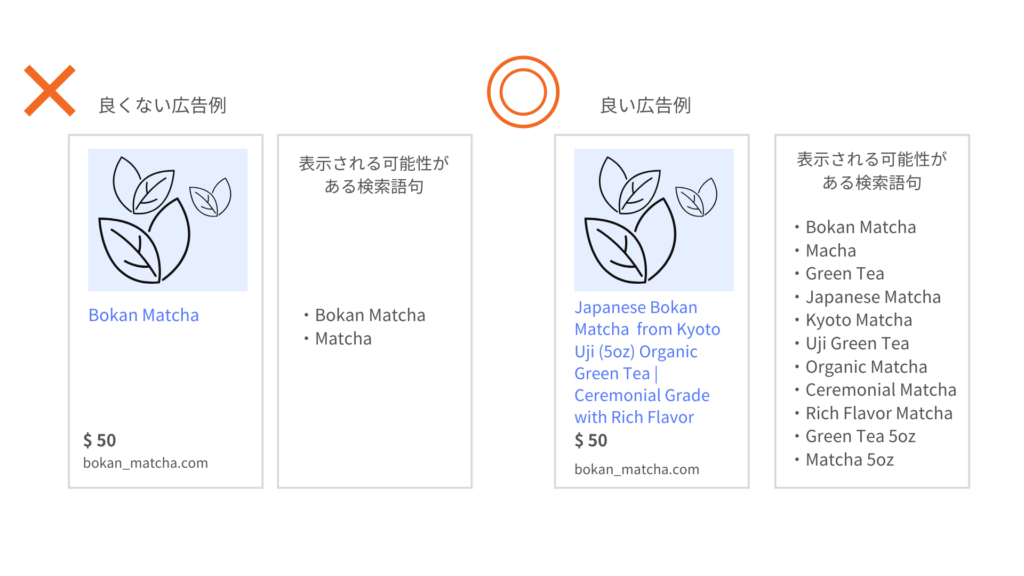Screen dimensions: 1024x576
Task: Click the 良くない広告例 heading
Action: tap(162, 105)
